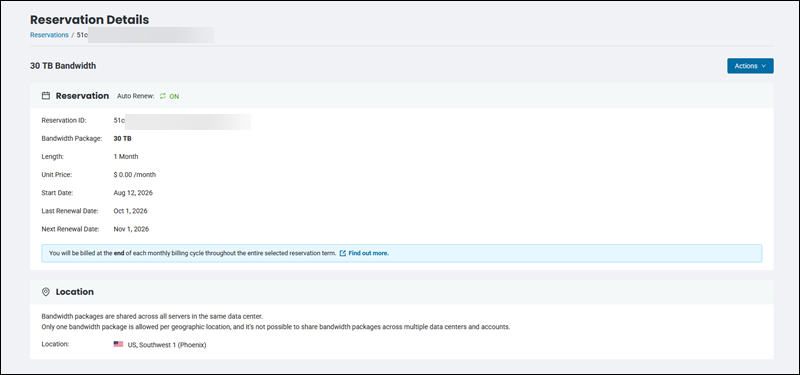800x375 pixels.
Task: Select the Oct 1, 2026 renewal date
Action: (x=130, y=211)
